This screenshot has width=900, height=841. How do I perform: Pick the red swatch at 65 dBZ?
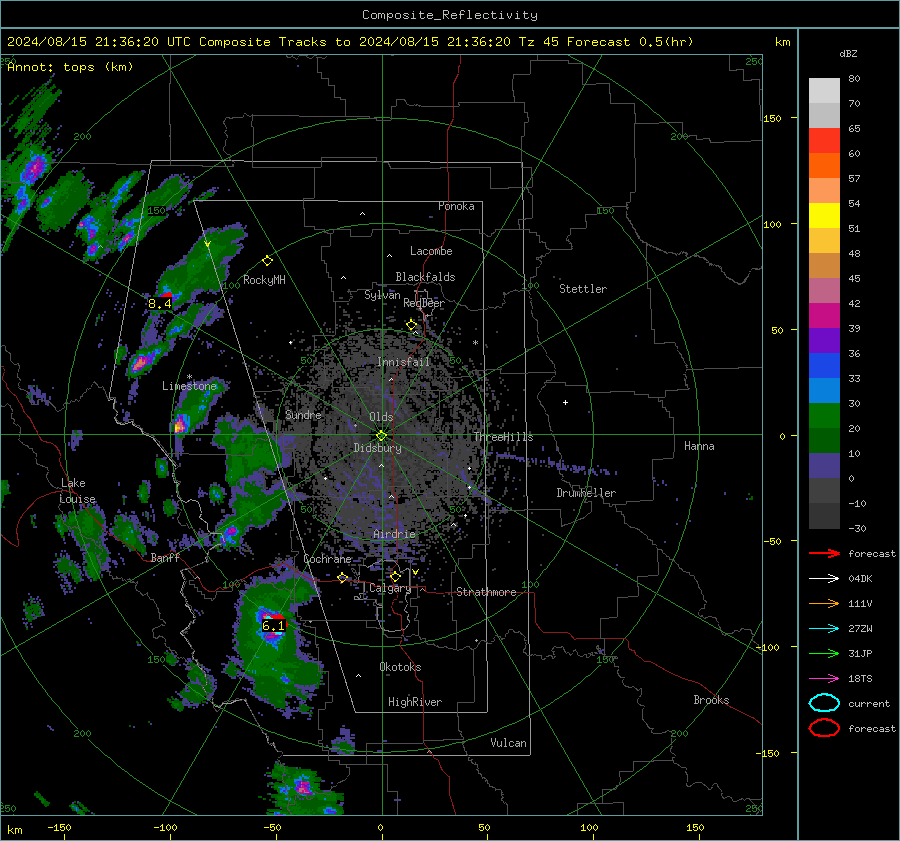coord(824,141)
